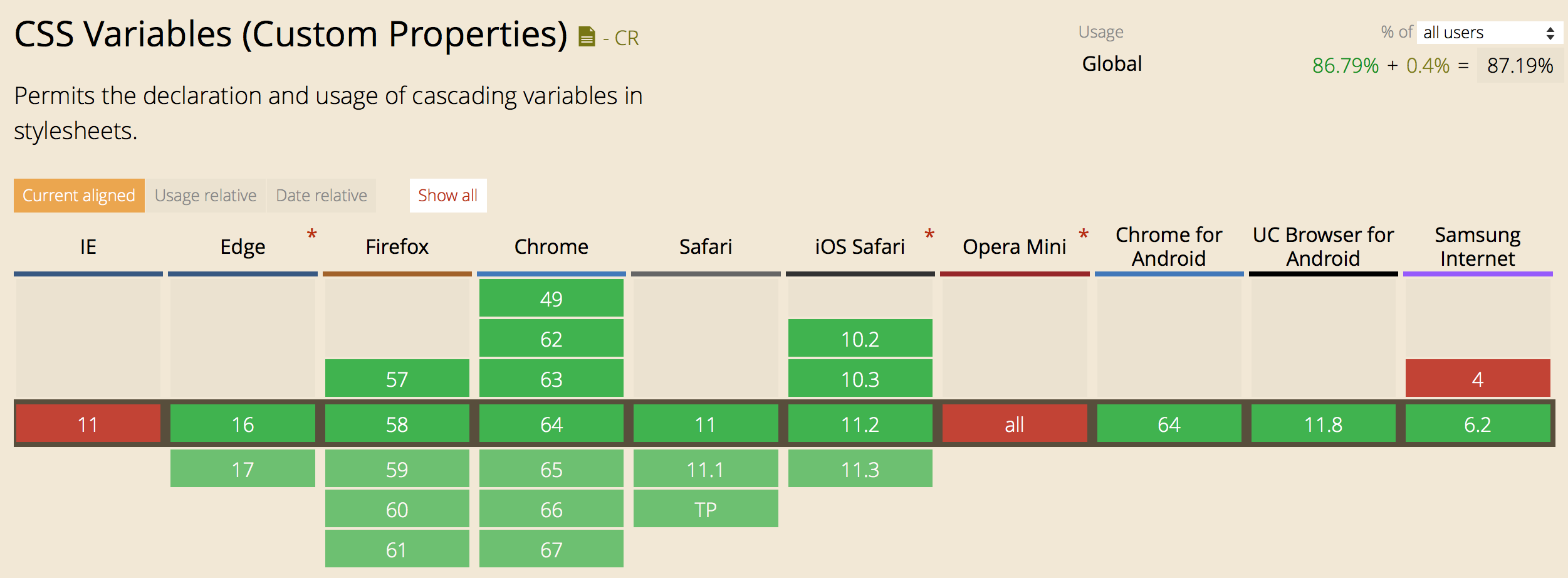Expand the Chrome 67 future version cell
This screenshot has width=1568, height=578.
[551, 549]
